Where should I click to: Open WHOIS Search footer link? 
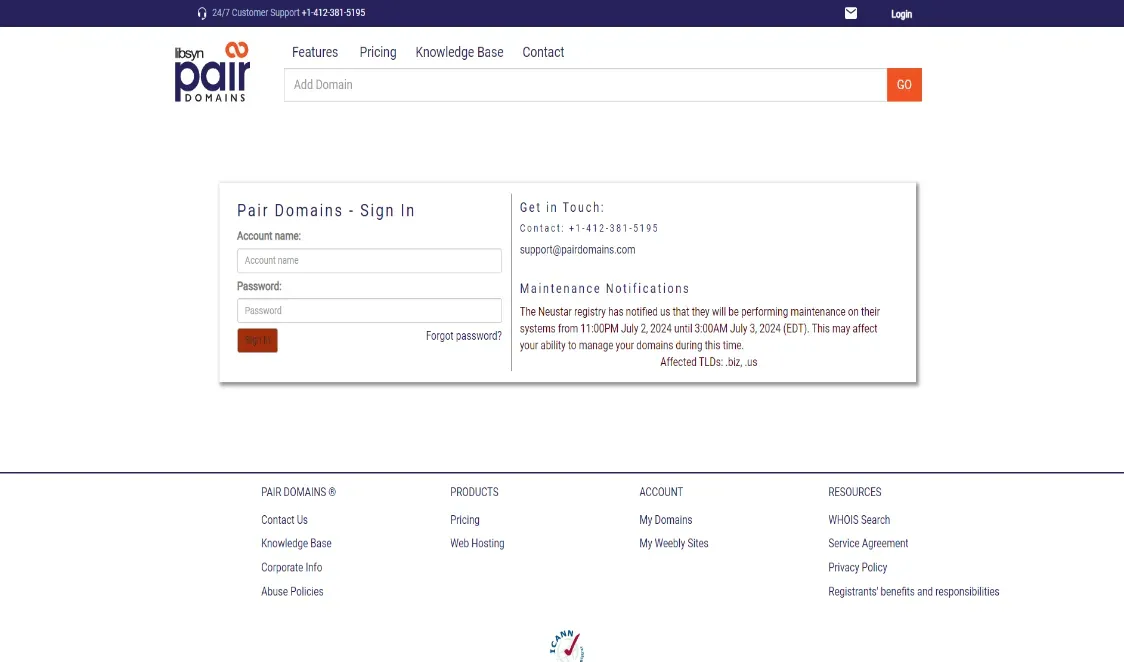859,520
